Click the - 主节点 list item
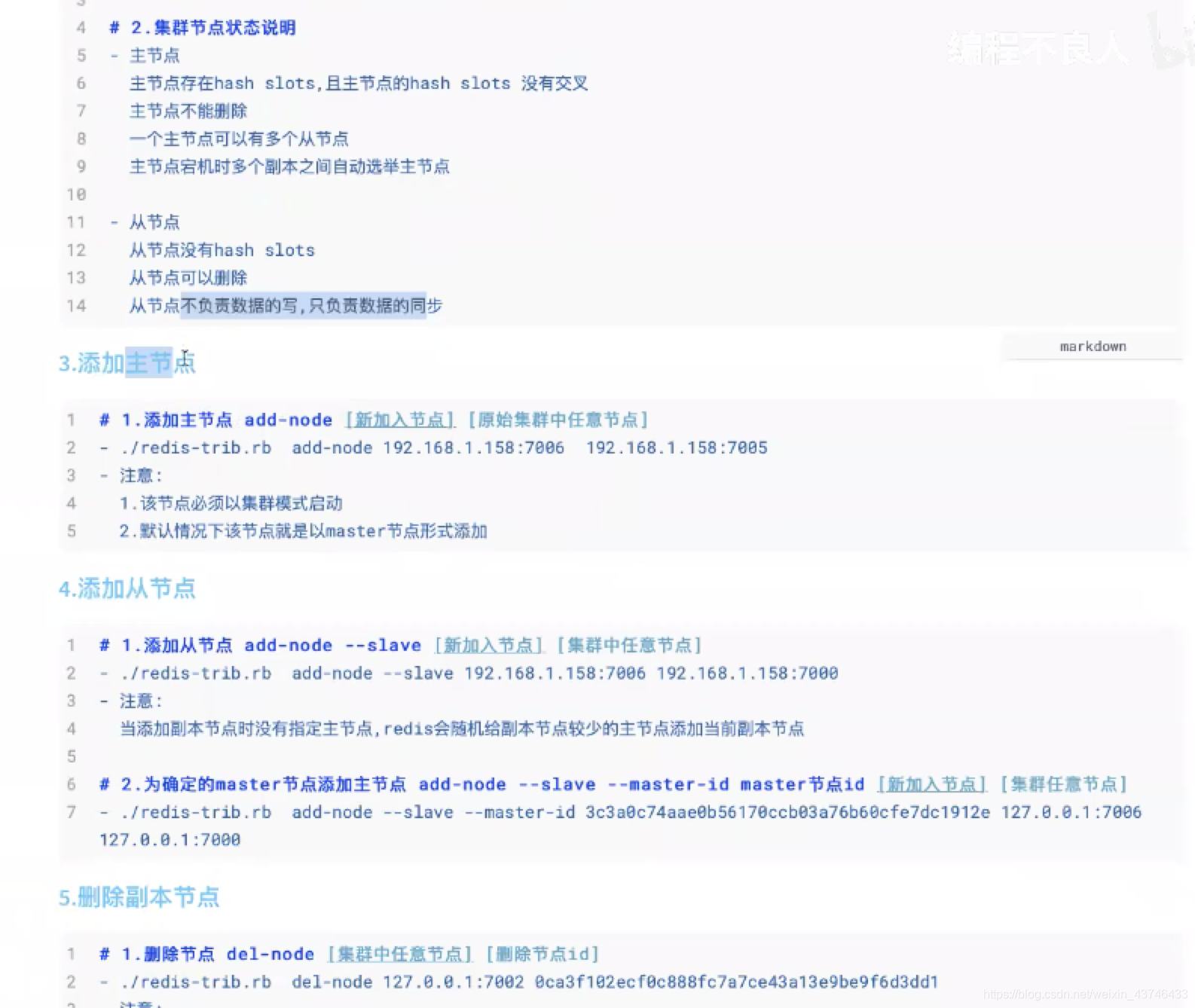This screenshot has height=1008, width=1195. tap(145, 56)
